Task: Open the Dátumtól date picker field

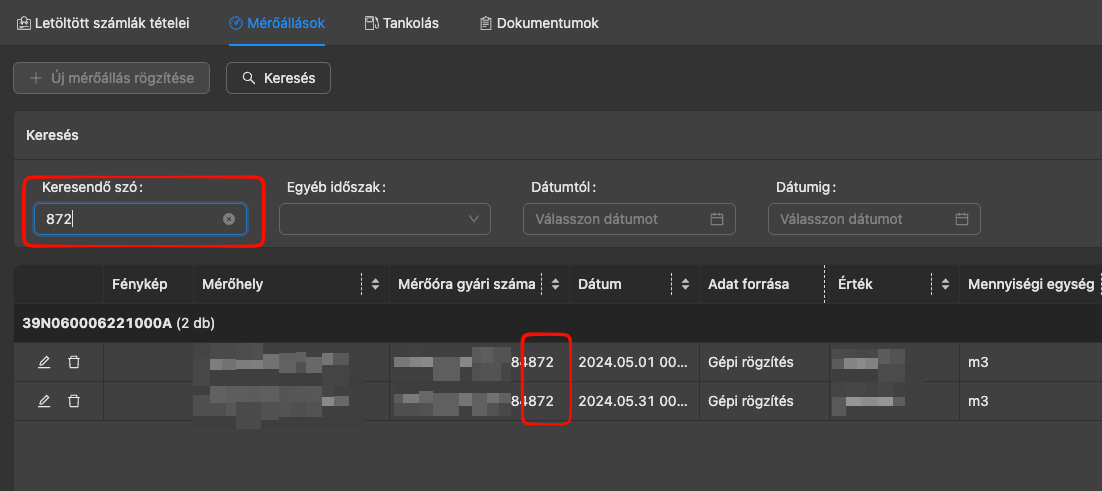Action: (x=629, y=219)
